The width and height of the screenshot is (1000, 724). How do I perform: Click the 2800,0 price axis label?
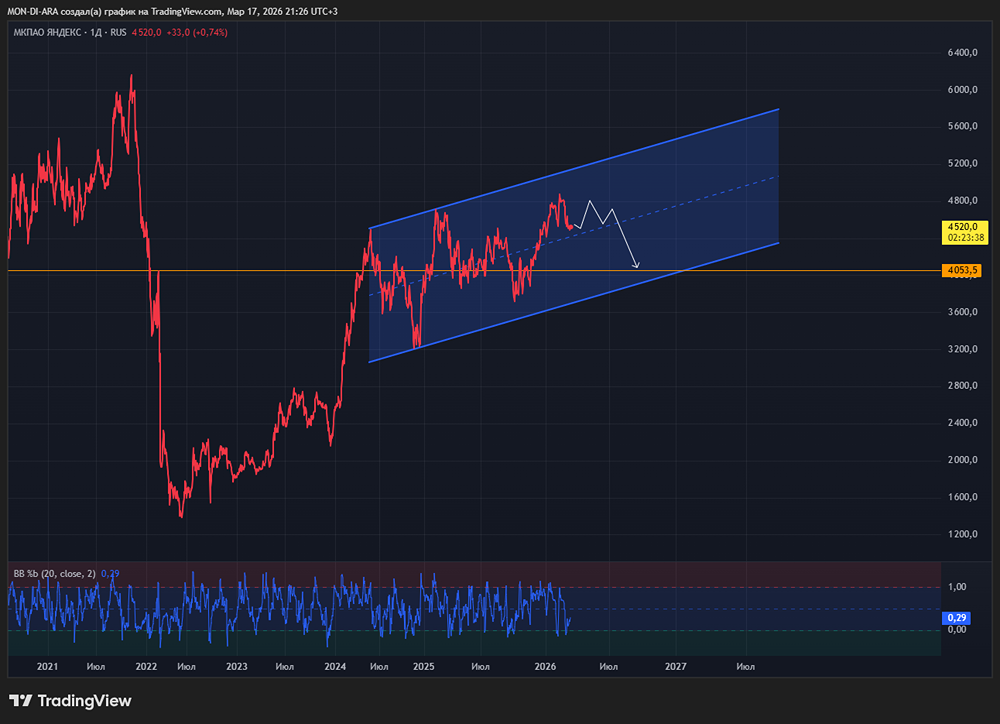click(962, 385)
